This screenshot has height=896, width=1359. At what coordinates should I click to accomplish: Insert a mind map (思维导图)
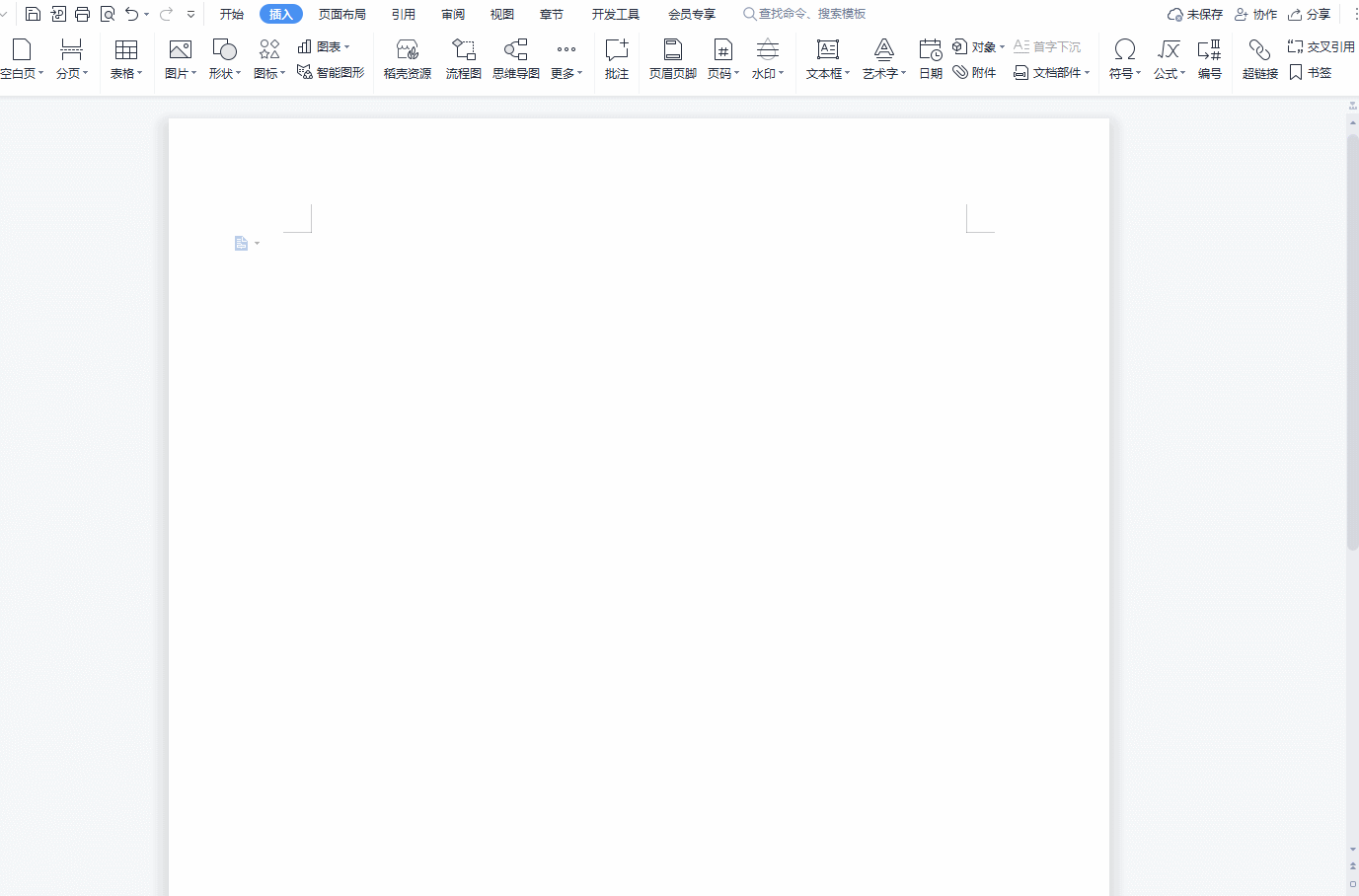(516, 59)
